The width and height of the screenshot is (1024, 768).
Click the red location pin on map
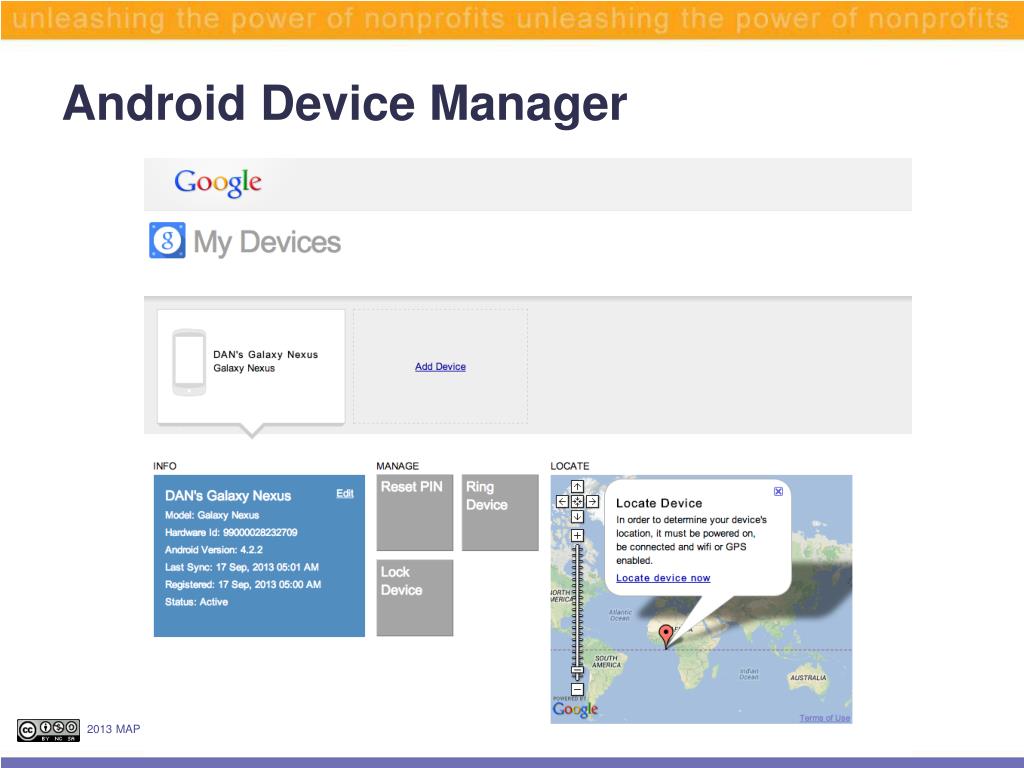[667, 636]
